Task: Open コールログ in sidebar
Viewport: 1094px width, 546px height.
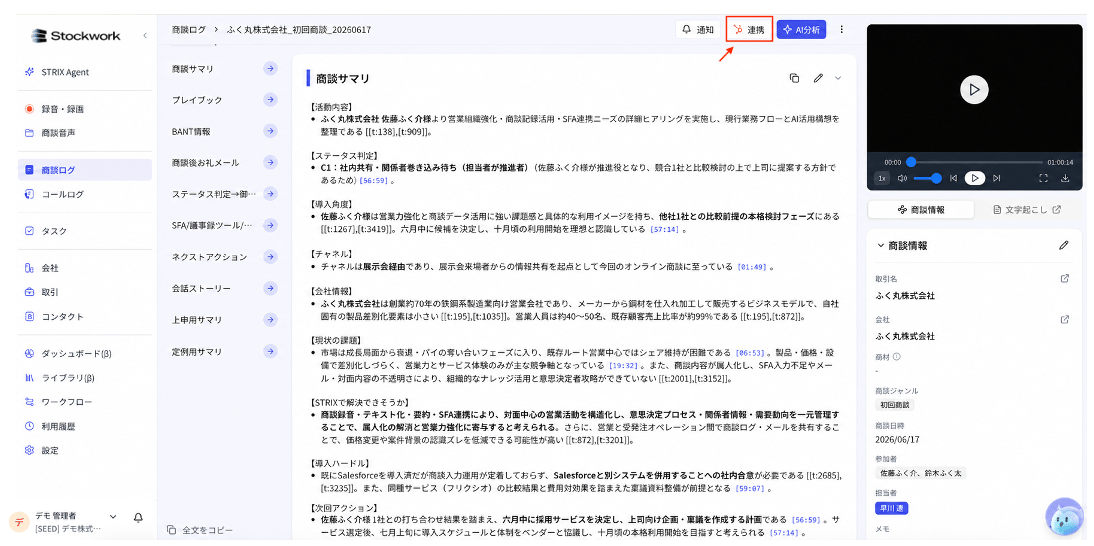Action: pos(84,194)
